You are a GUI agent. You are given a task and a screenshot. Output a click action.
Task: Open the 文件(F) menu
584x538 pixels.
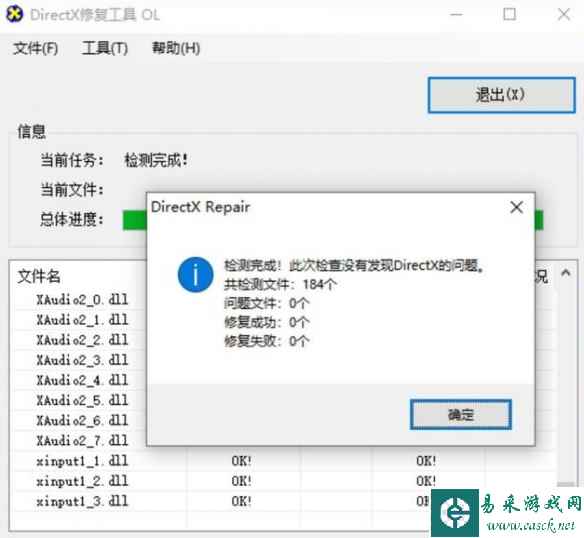[x=35, y=48]
